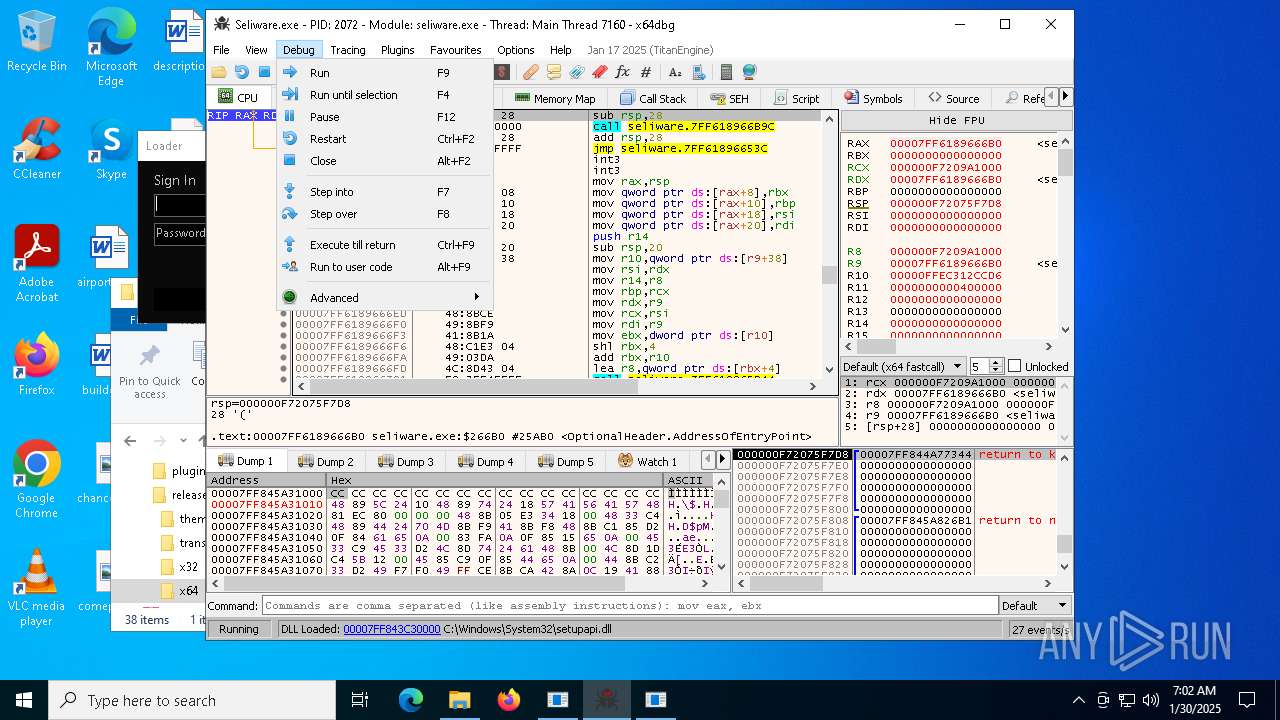
Task: Switch to the Memory Map tab
Action: [555, 98]
